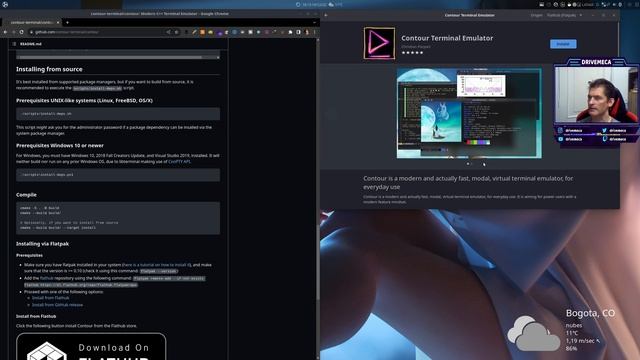Click the install-deps.sh code block

118,114
